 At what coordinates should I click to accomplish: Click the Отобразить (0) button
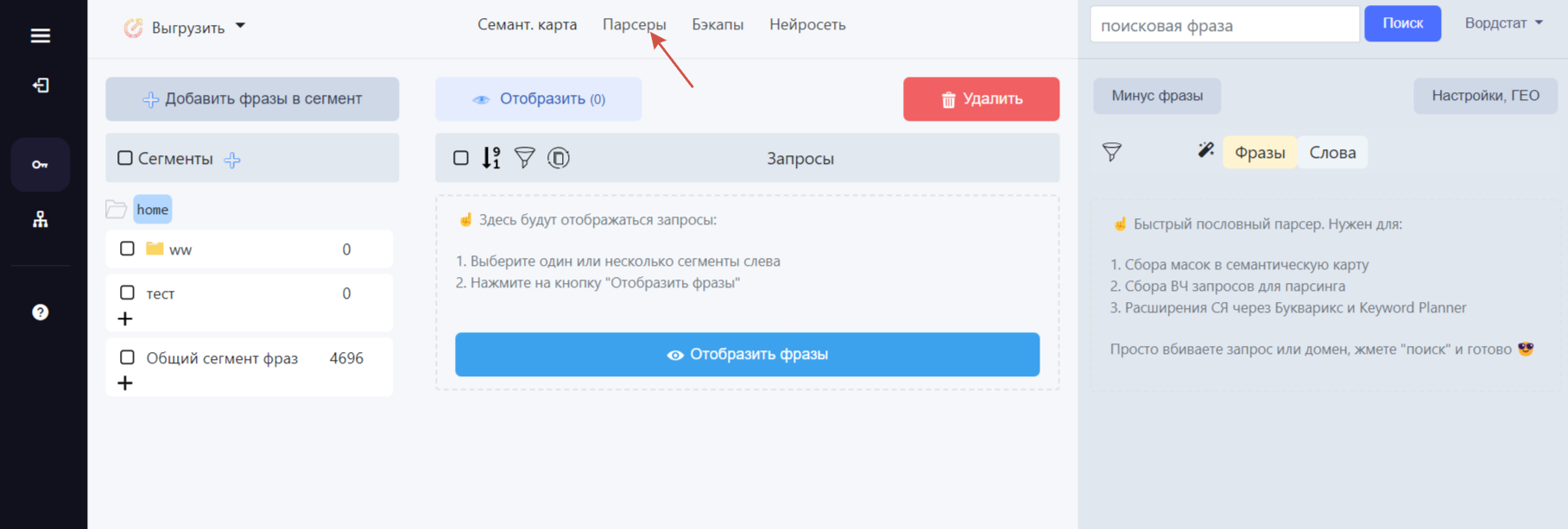(539, 98)
